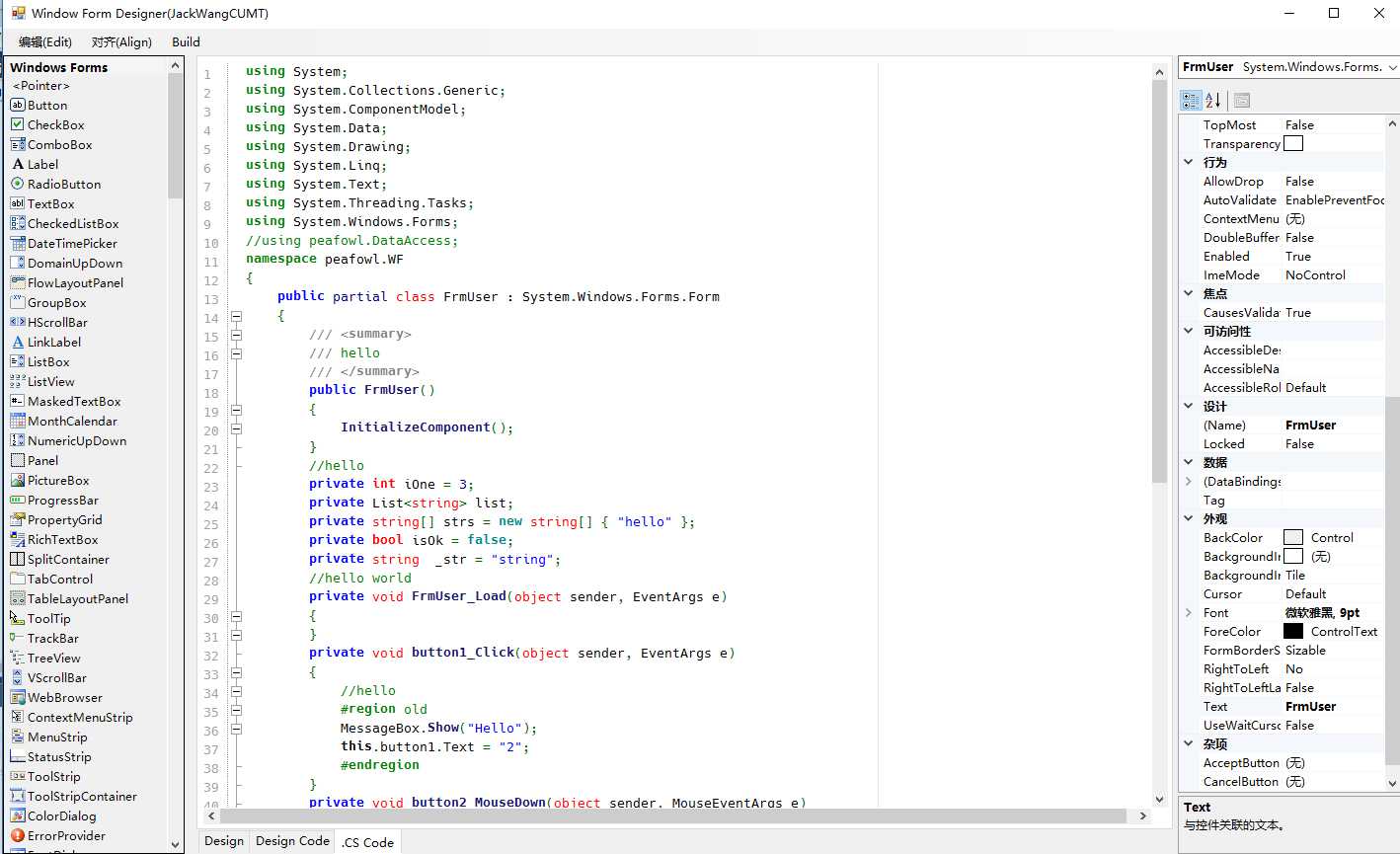The image size is (1400, 854).
Task: Click the FormBorderStyle Sizable value
Action: pos(1333,650)
